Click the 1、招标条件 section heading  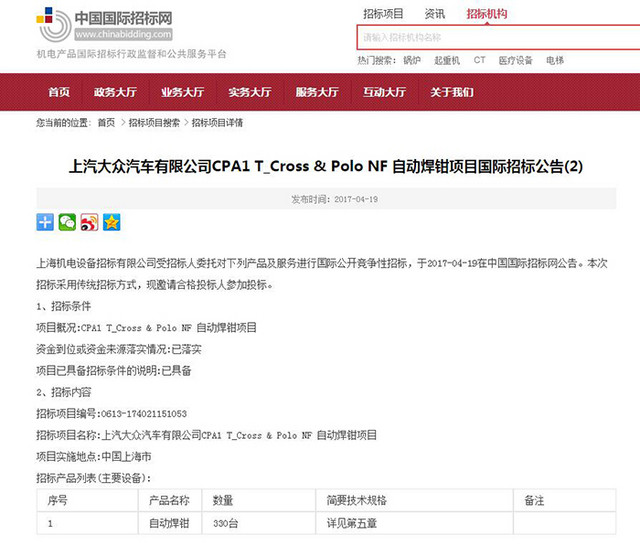pyautogui.click(x=64, y=306)
